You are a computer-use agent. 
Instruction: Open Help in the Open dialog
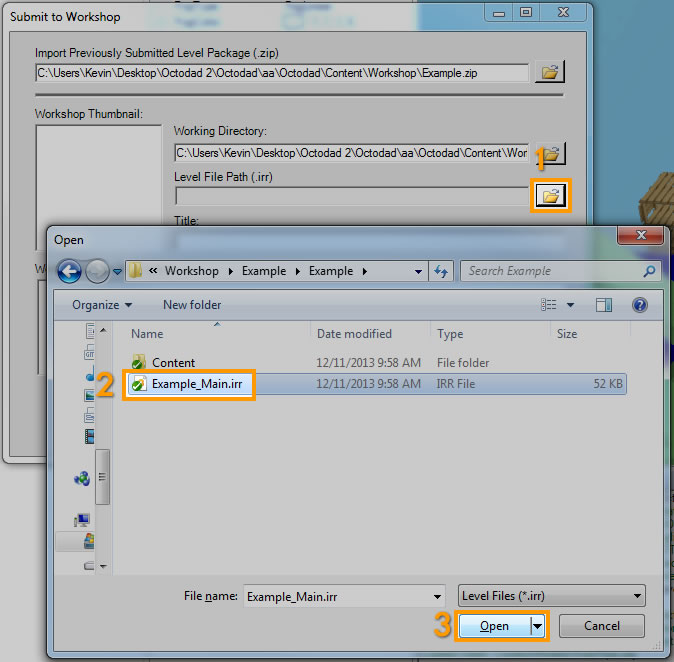tap(640, 305)
